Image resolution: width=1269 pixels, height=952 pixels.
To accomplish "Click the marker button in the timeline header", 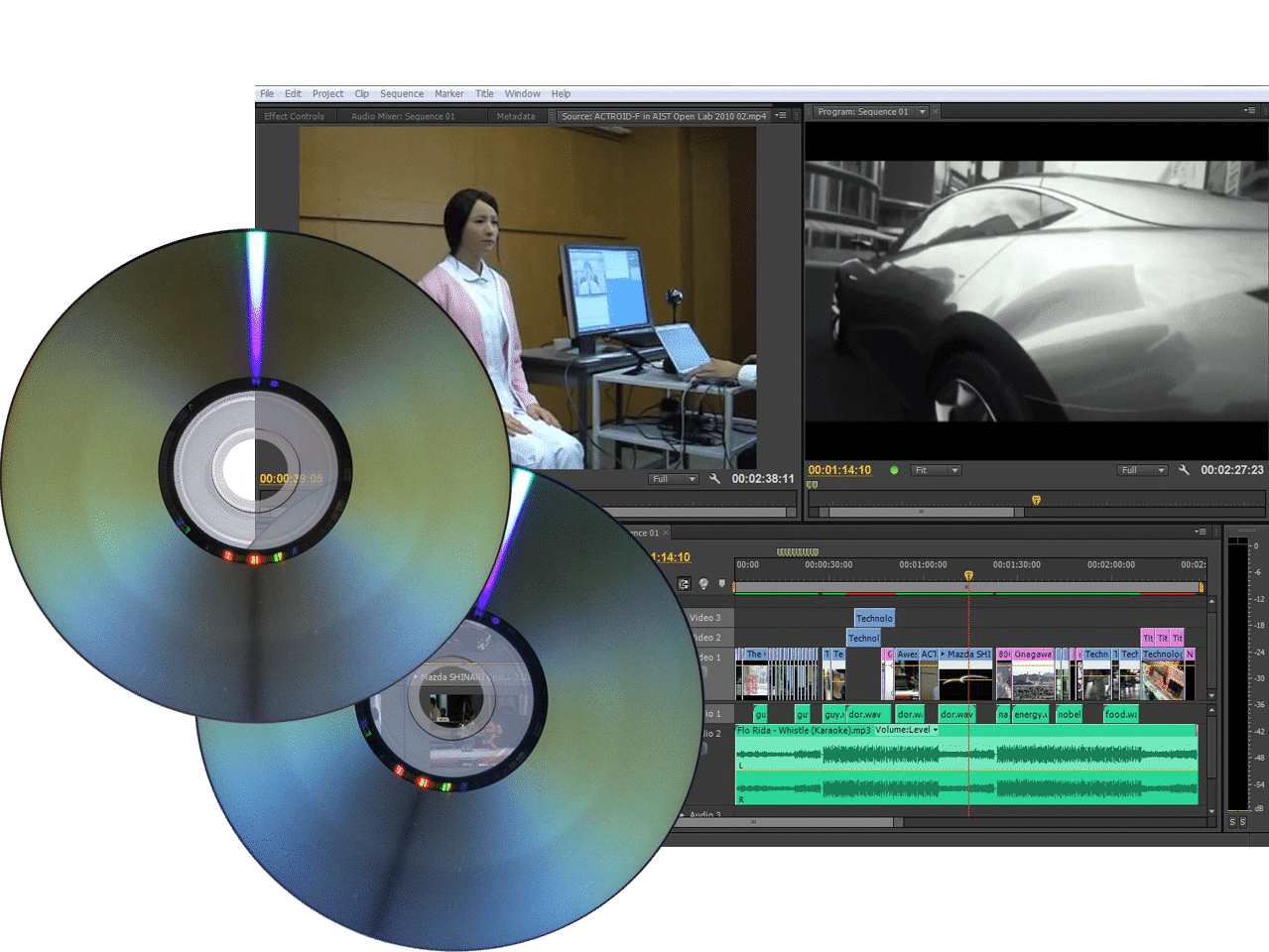I will 721,583.
